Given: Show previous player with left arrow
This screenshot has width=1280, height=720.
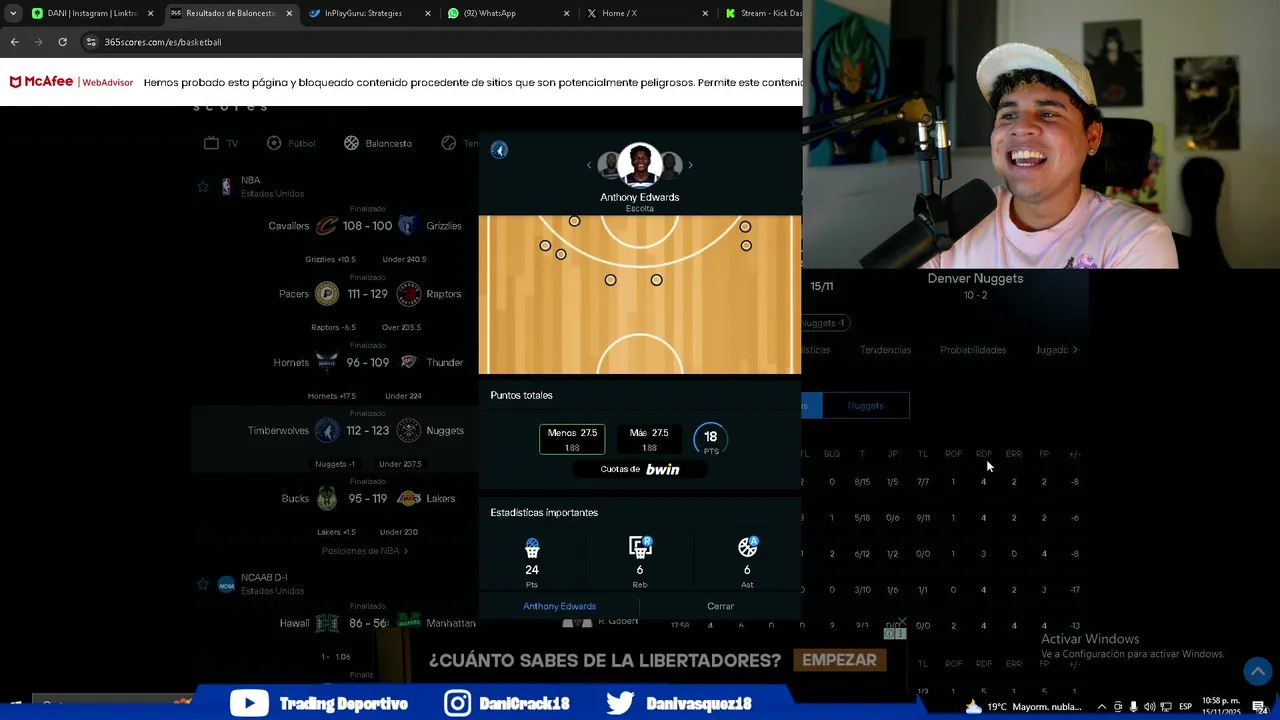Looking at the screenshot, I should tap(589, 165).
